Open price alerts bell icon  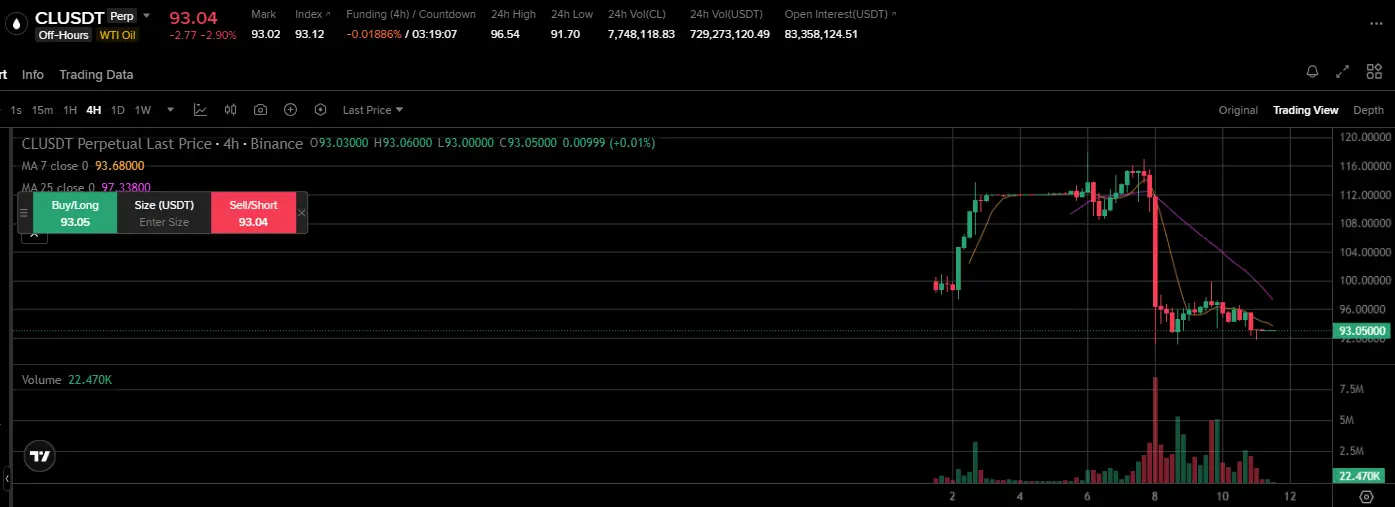(1312, 72)
